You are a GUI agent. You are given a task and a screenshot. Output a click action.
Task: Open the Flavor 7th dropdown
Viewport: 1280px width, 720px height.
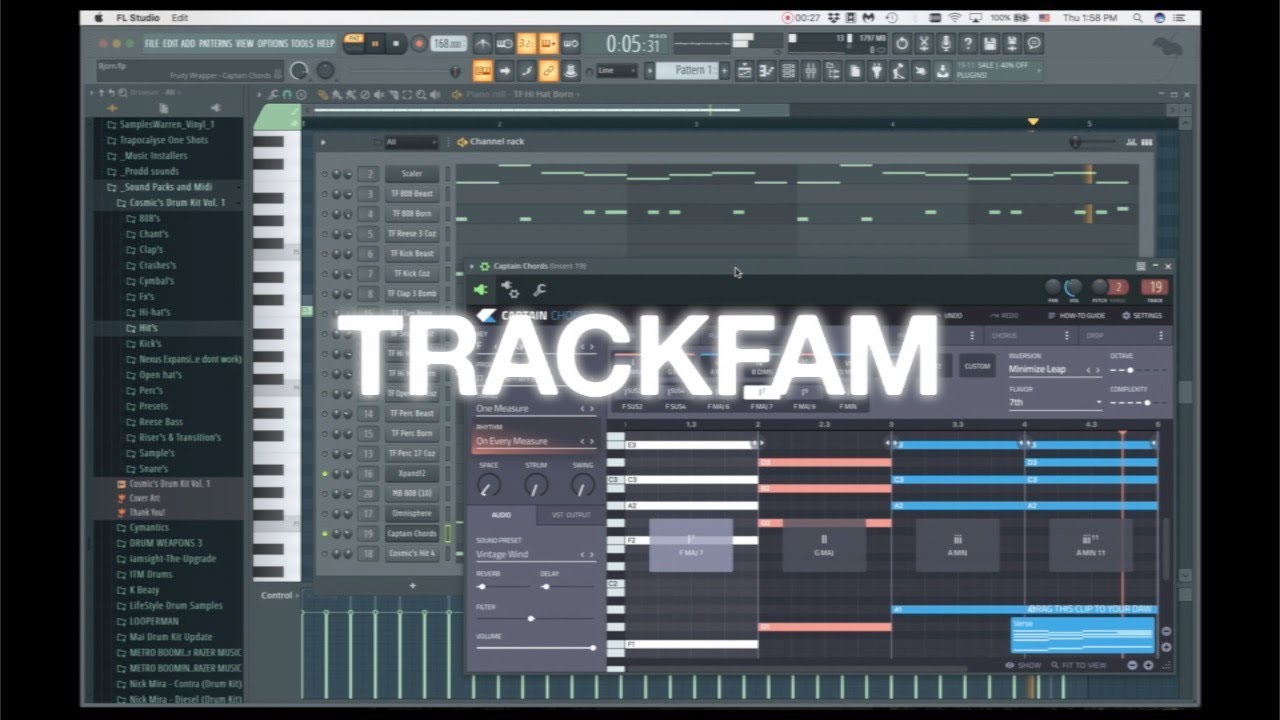coord(1055,402)
